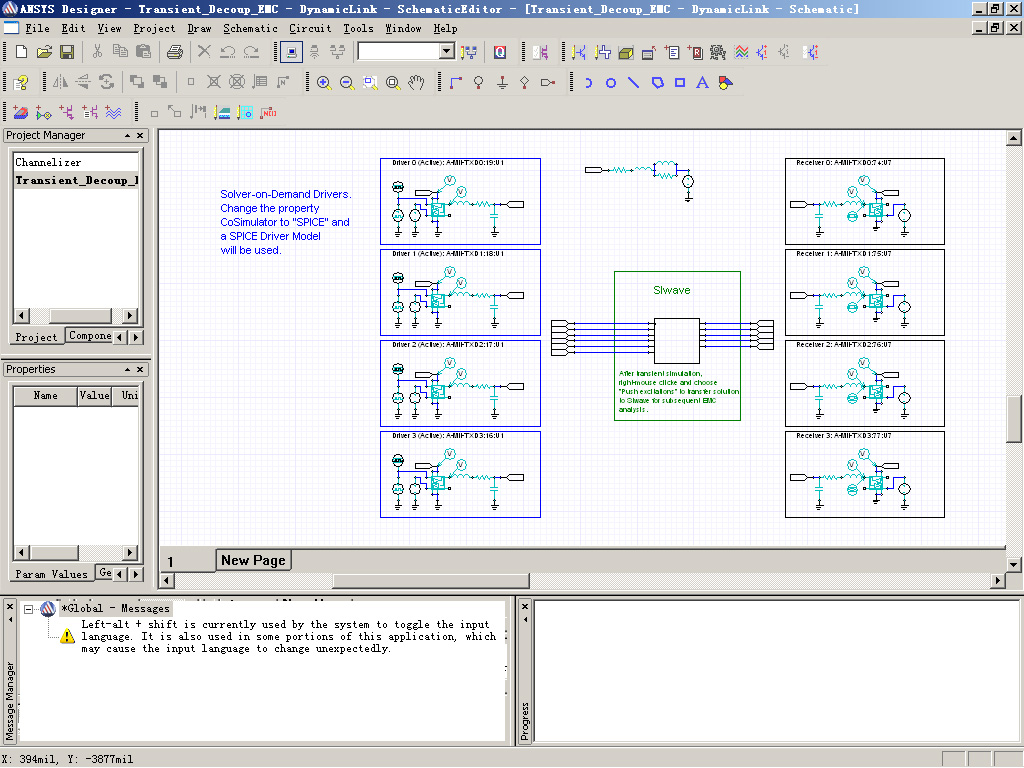Select the Draw Line tool
Viewport: 1024px width, 768px height.
[633, 82]
